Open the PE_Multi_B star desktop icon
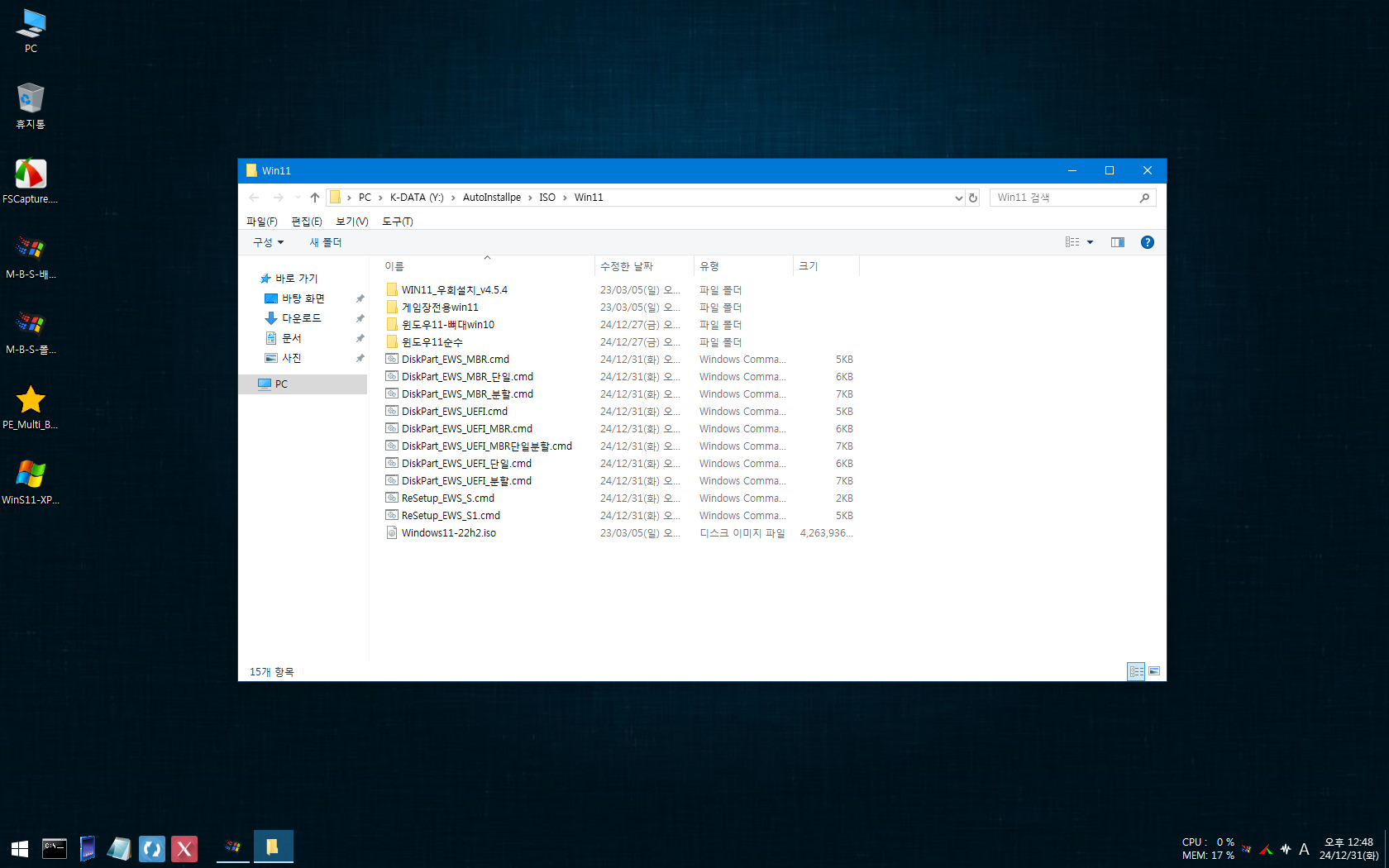 (x=31, y=407)
